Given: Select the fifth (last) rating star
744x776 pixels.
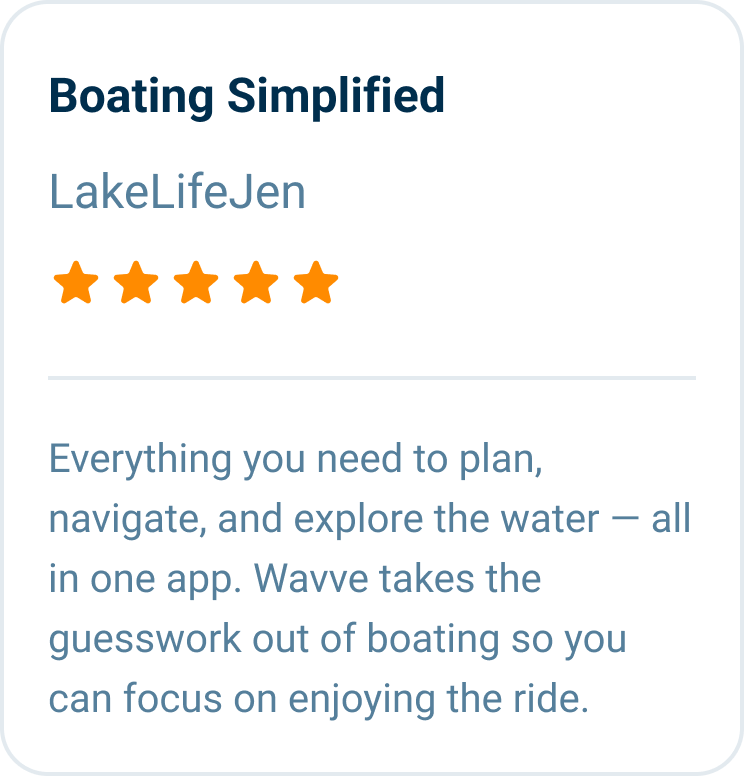Looking at the screenshot, I should (x=316, y=283).
